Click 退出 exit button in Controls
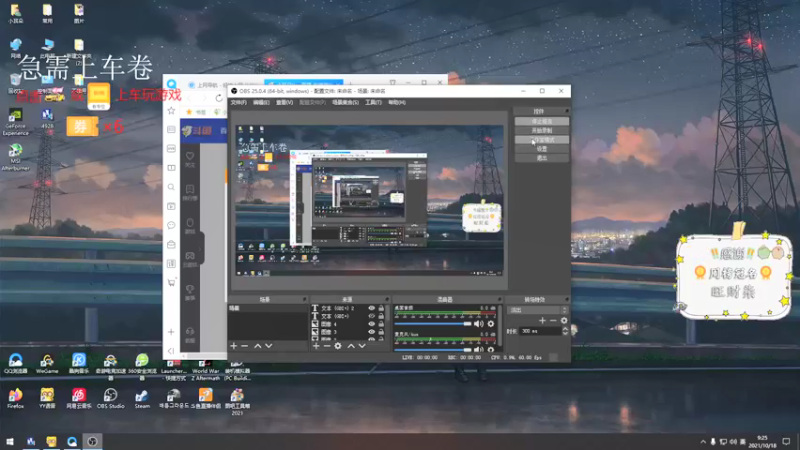The width and height of the screenshot is (800, 450). point(542,158)
